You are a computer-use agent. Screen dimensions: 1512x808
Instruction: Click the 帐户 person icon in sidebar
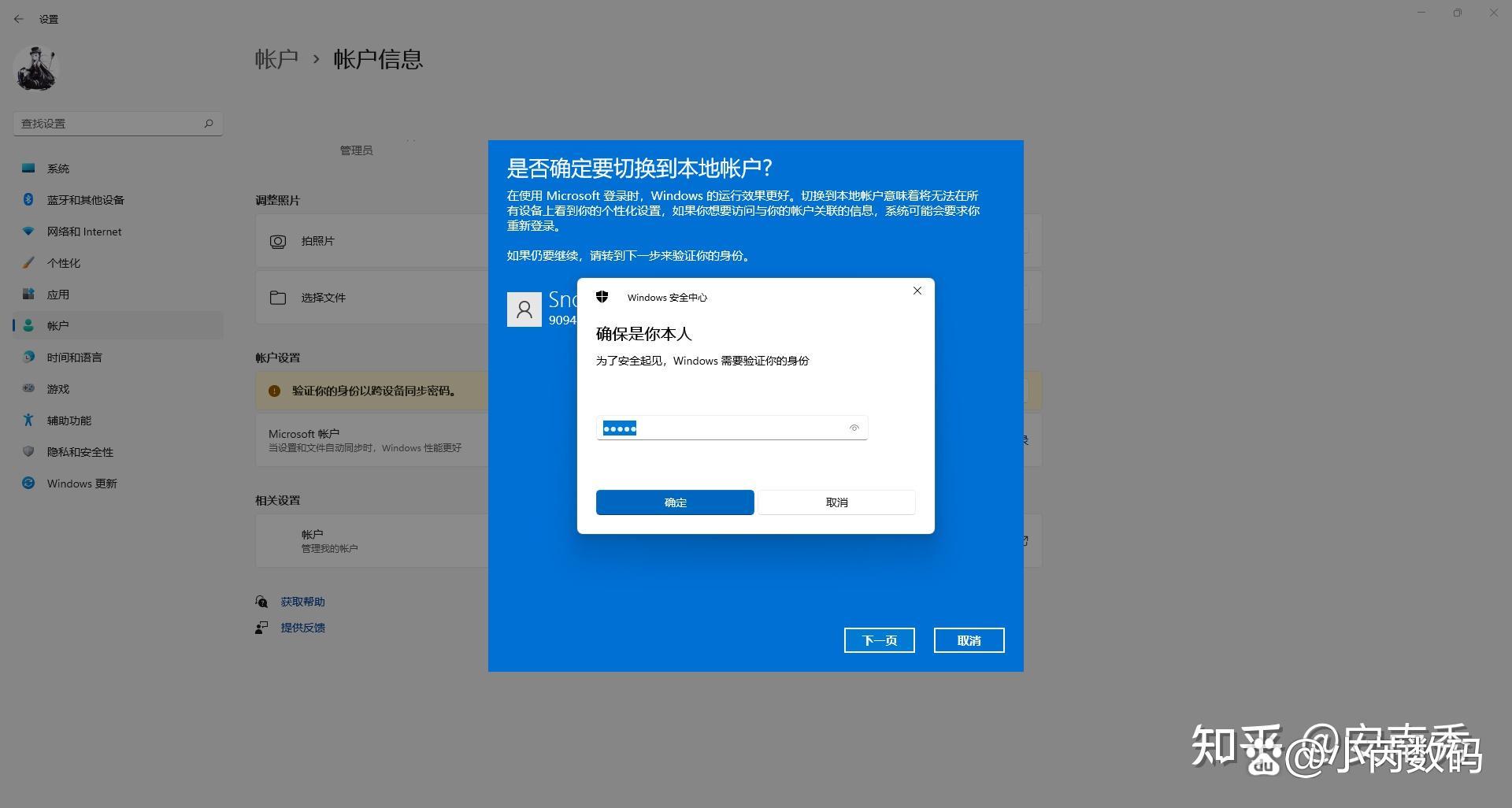point(28,325)
